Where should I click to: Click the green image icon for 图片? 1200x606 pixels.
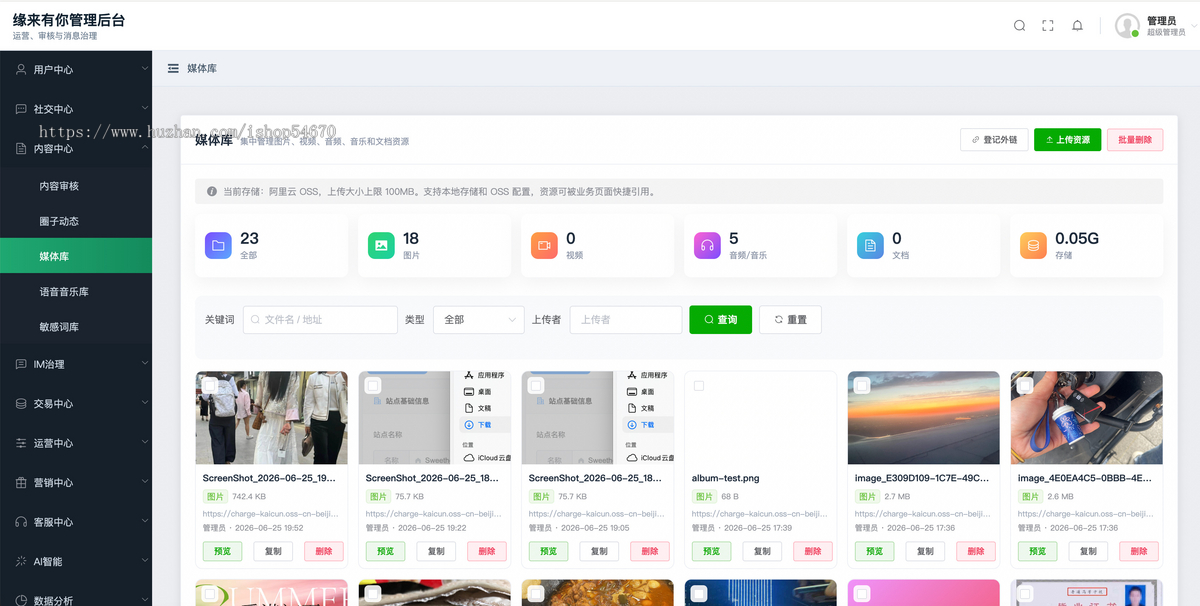point(381,245)
